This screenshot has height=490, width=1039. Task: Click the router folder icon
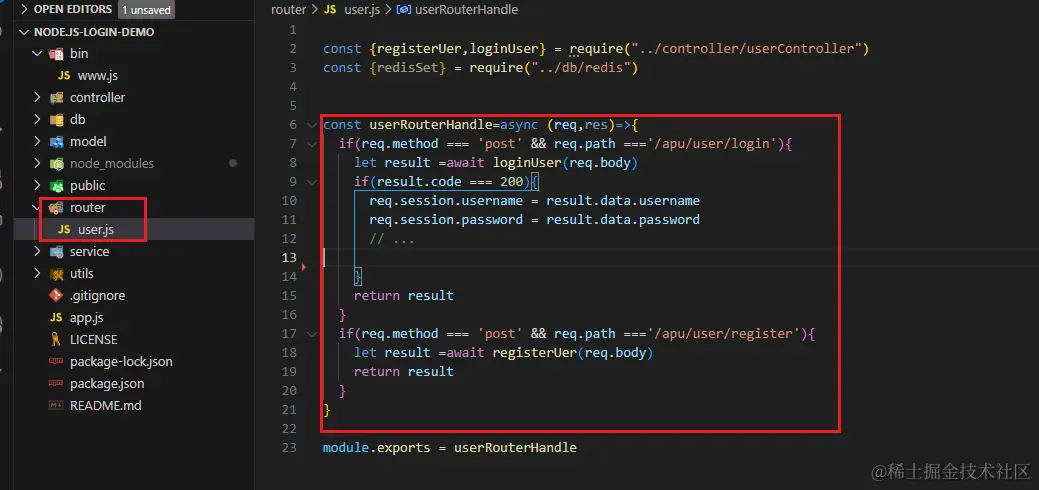click(x=56, y=208)
